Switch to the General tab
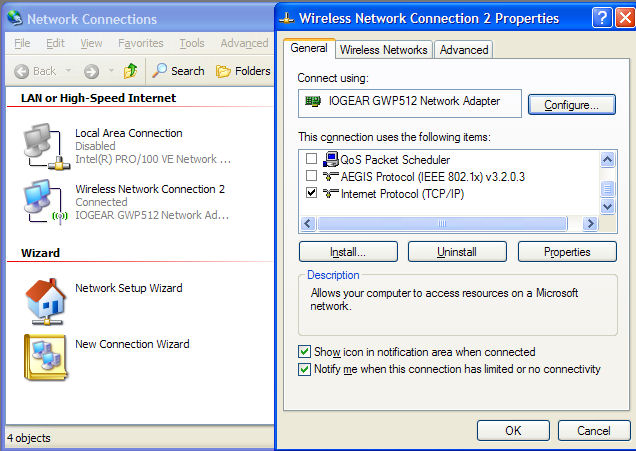Viewport: 636px width, 451px height. pos(309,48)
